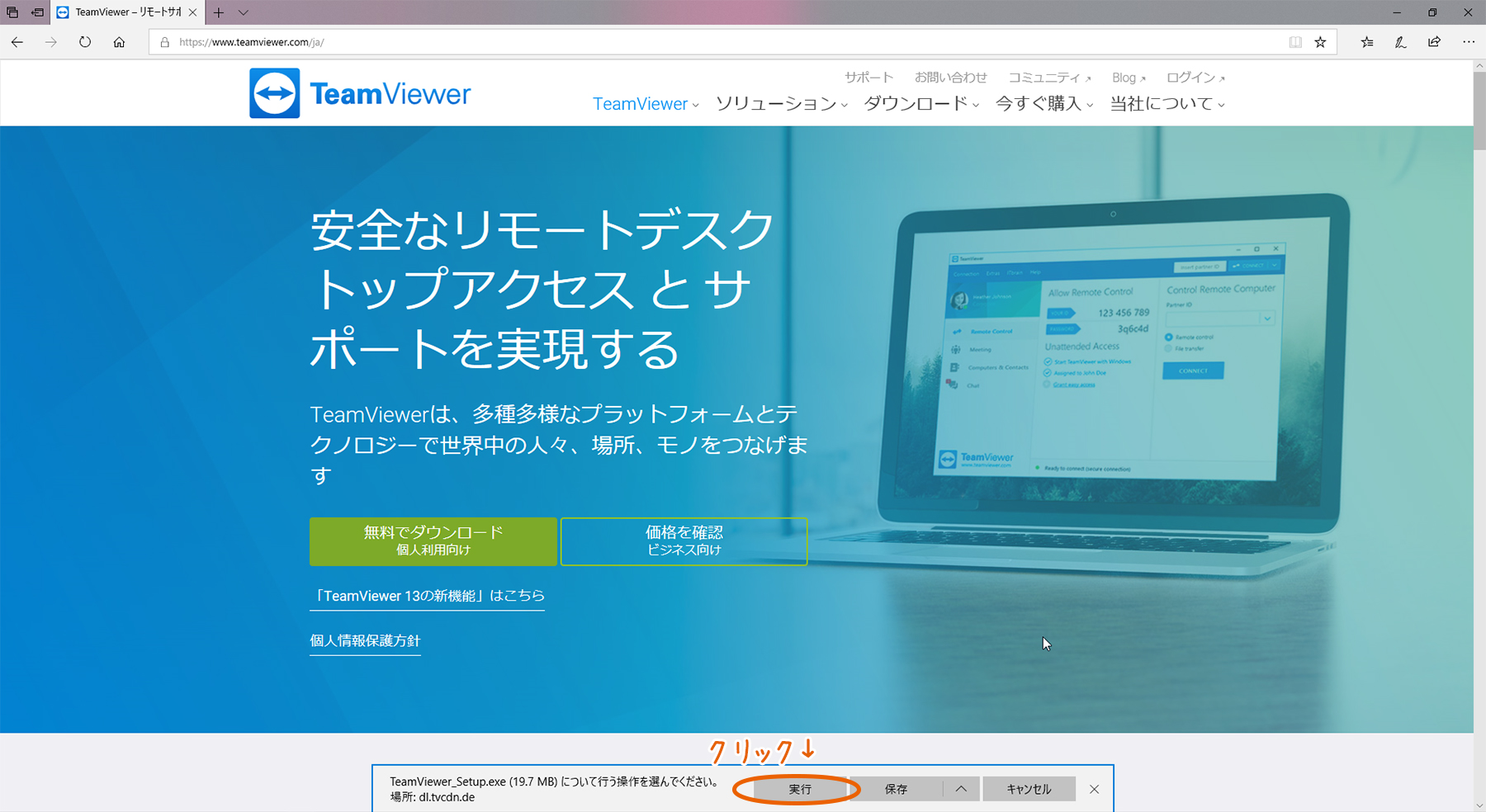Add page to favorites star icon
The width and height of the screenshot is (1486, 812).
coord(1320,42)
